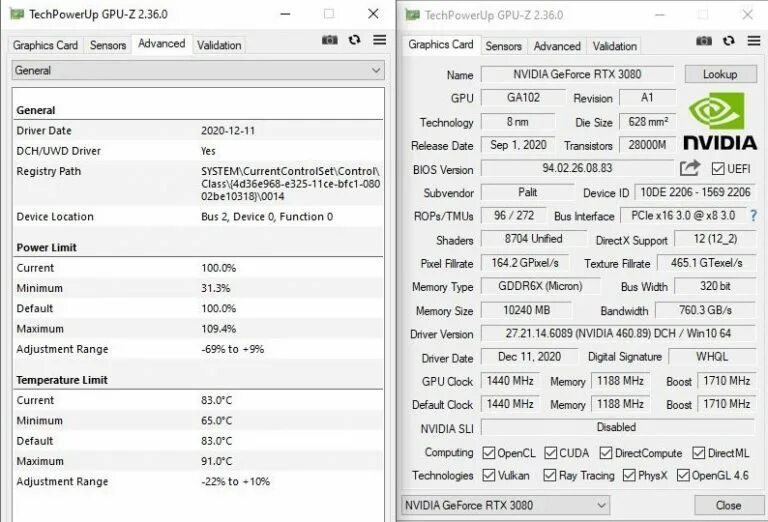Click the BIOS export share icon
The image size is (768, 522).
click(x=690, y=168)
